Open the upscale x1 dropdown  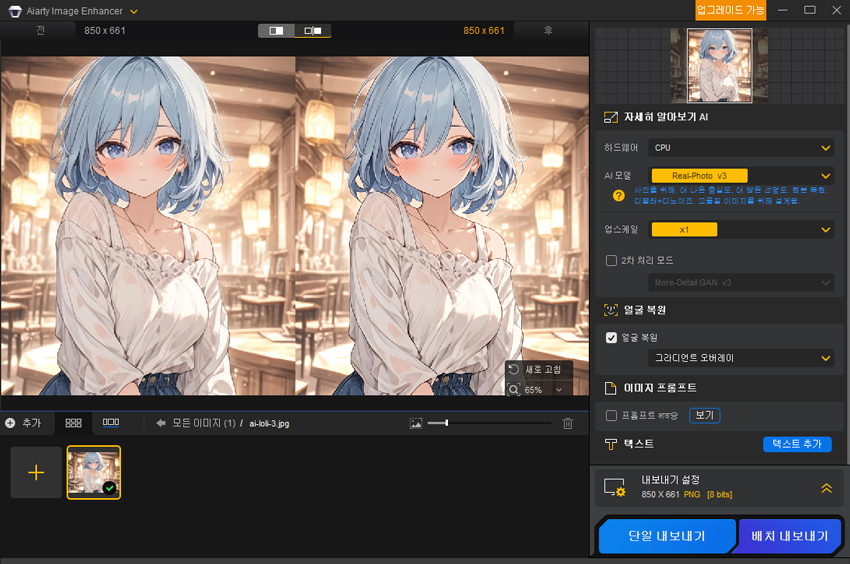coord(741,229)
